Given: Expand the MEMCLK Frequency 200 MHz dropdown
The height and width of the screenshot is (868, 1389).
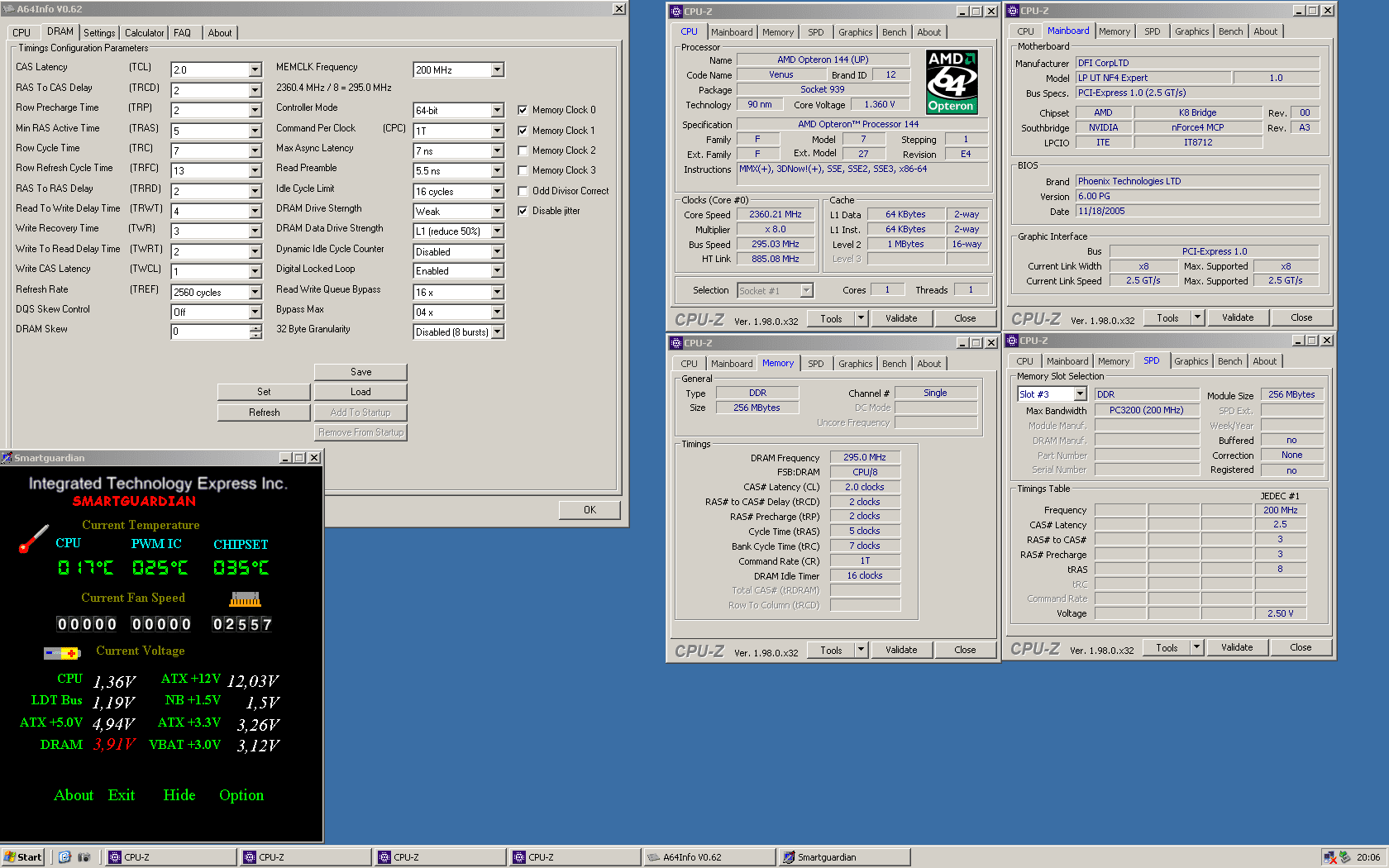Looking at the screenshot, I should [497, 70].
